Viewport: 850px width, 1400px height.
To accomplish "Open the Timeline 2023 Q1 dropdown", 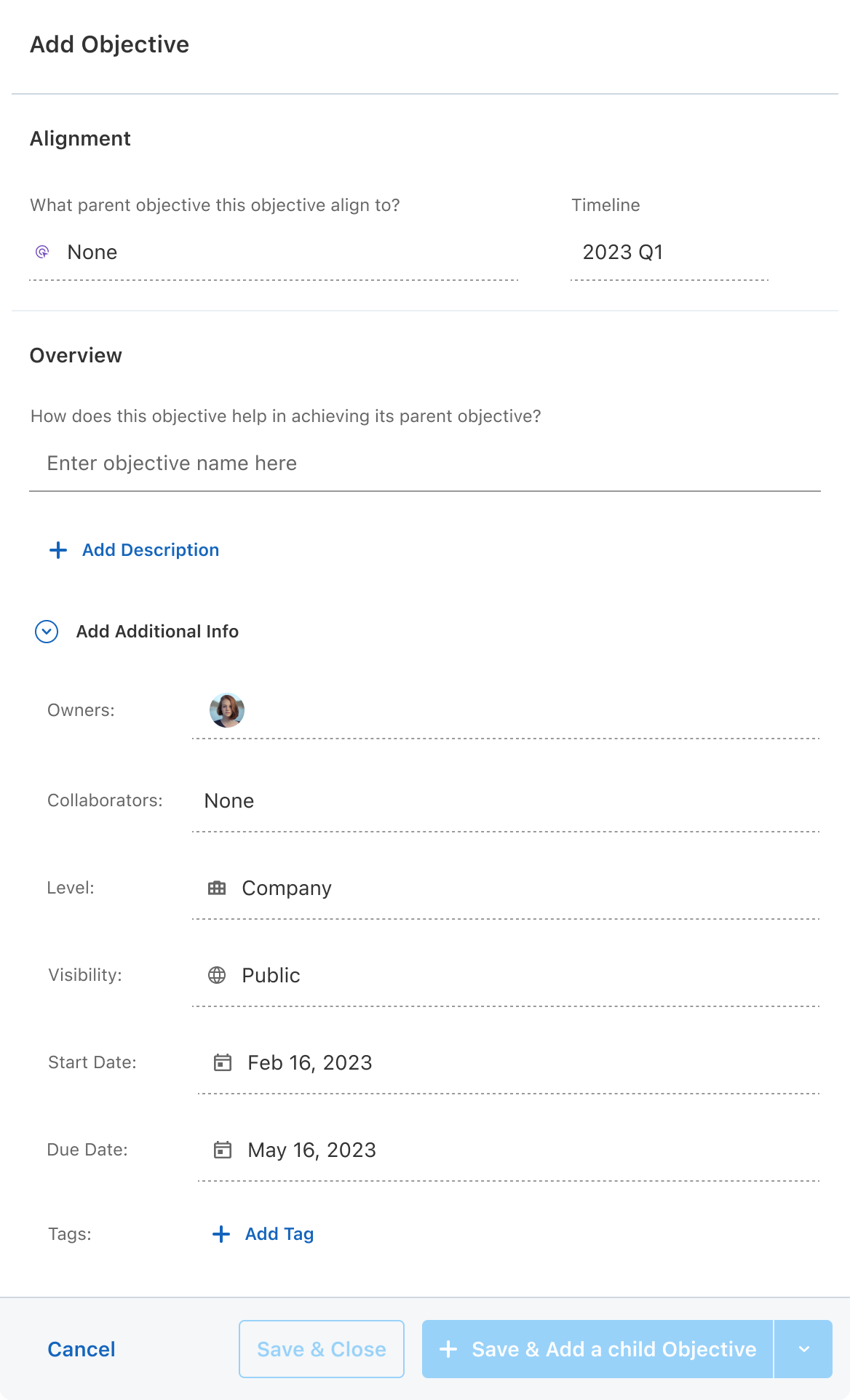I will [x=670, y=252].
